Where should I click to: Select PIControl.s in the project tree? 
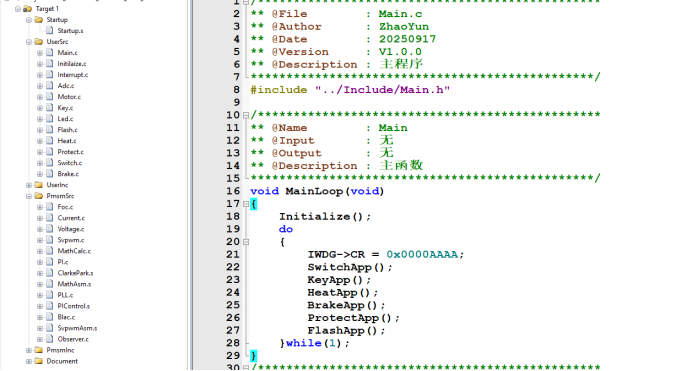pos(73,306)
